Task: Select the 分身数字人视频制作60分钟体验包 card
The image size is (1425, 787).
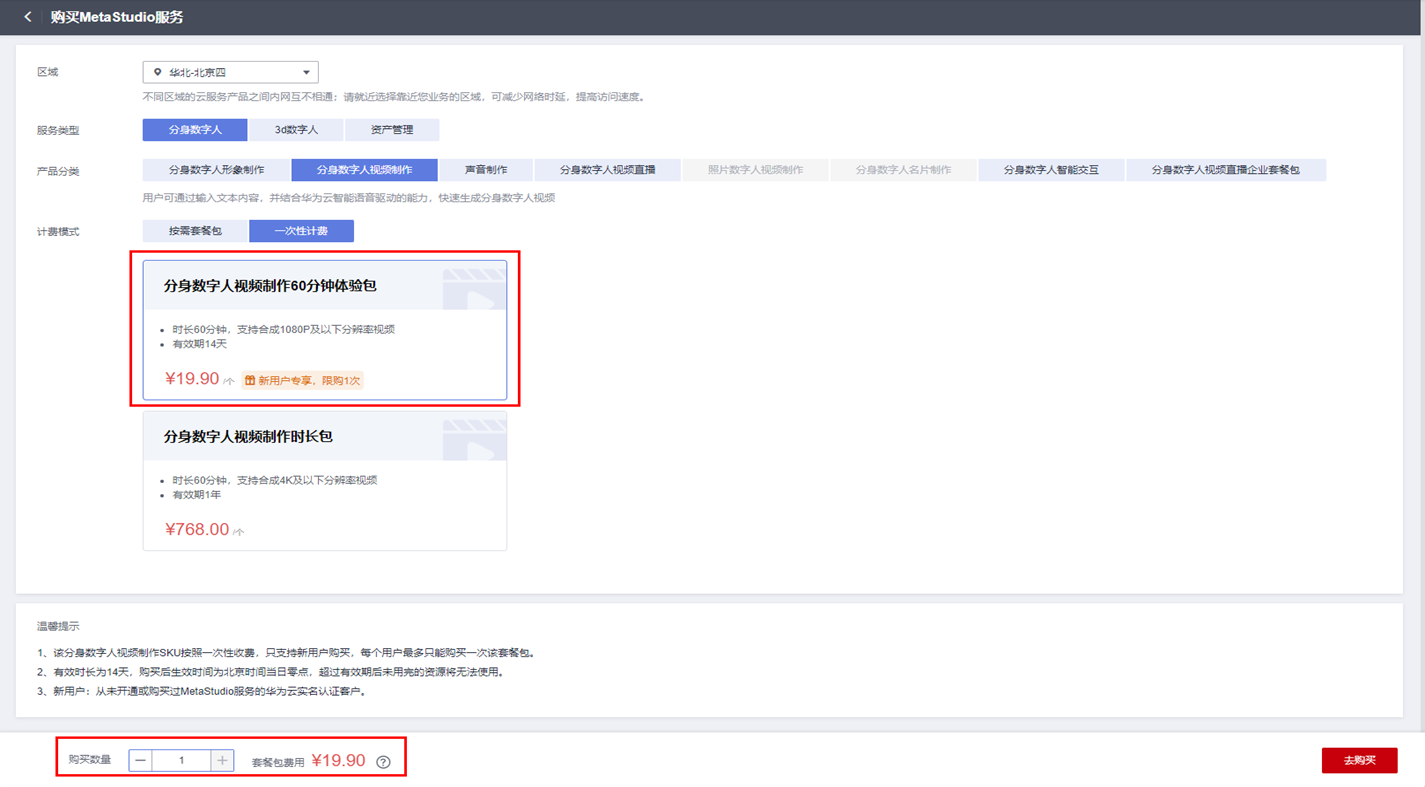Action: pyautogui.click(x=325, y=330)
